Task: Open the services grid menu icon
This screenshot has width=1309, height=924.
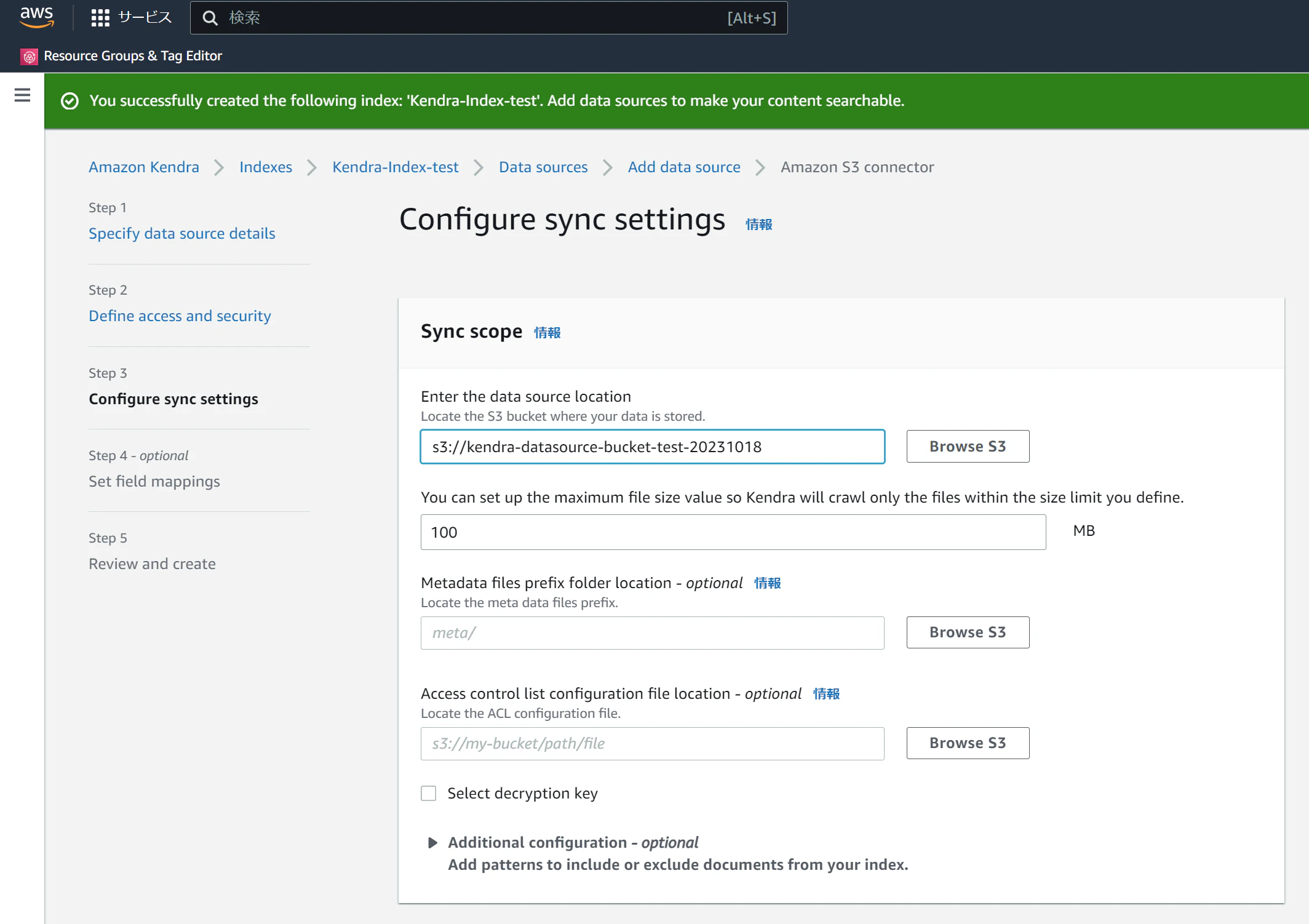Action: [100, 18]
